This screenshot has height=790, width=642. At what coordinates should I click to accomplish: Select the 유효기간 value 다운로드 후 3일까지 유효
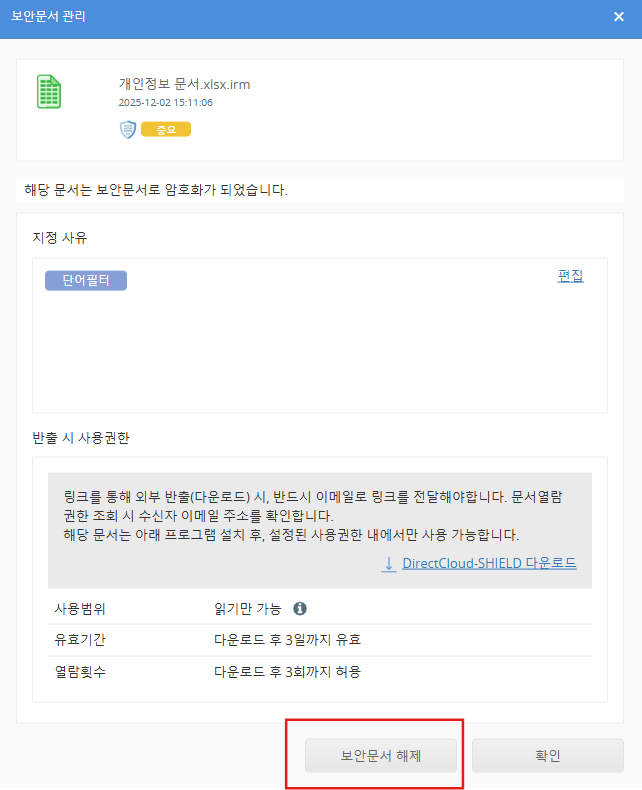pos(287,640)
